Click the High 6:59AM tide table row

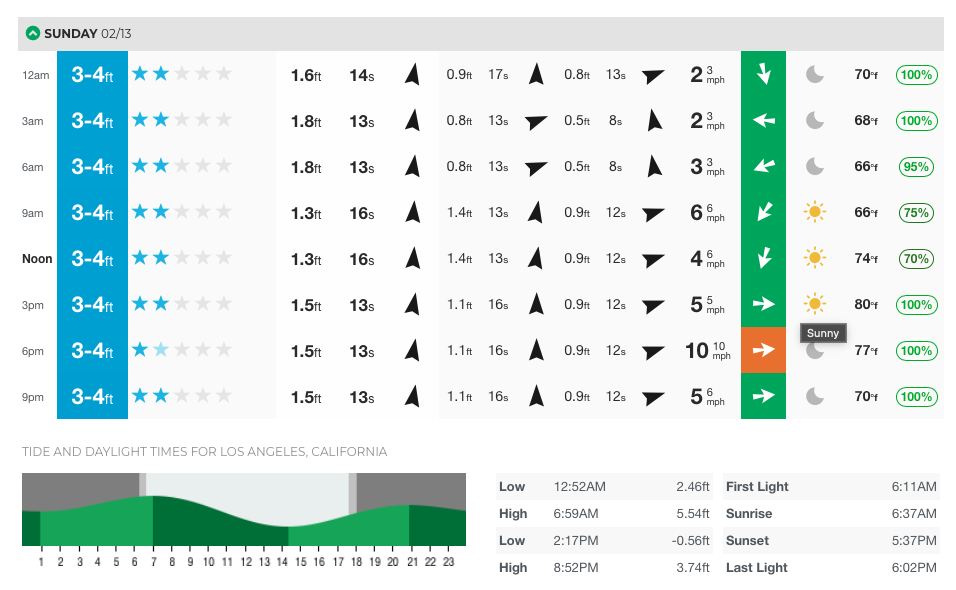[604, 514]
